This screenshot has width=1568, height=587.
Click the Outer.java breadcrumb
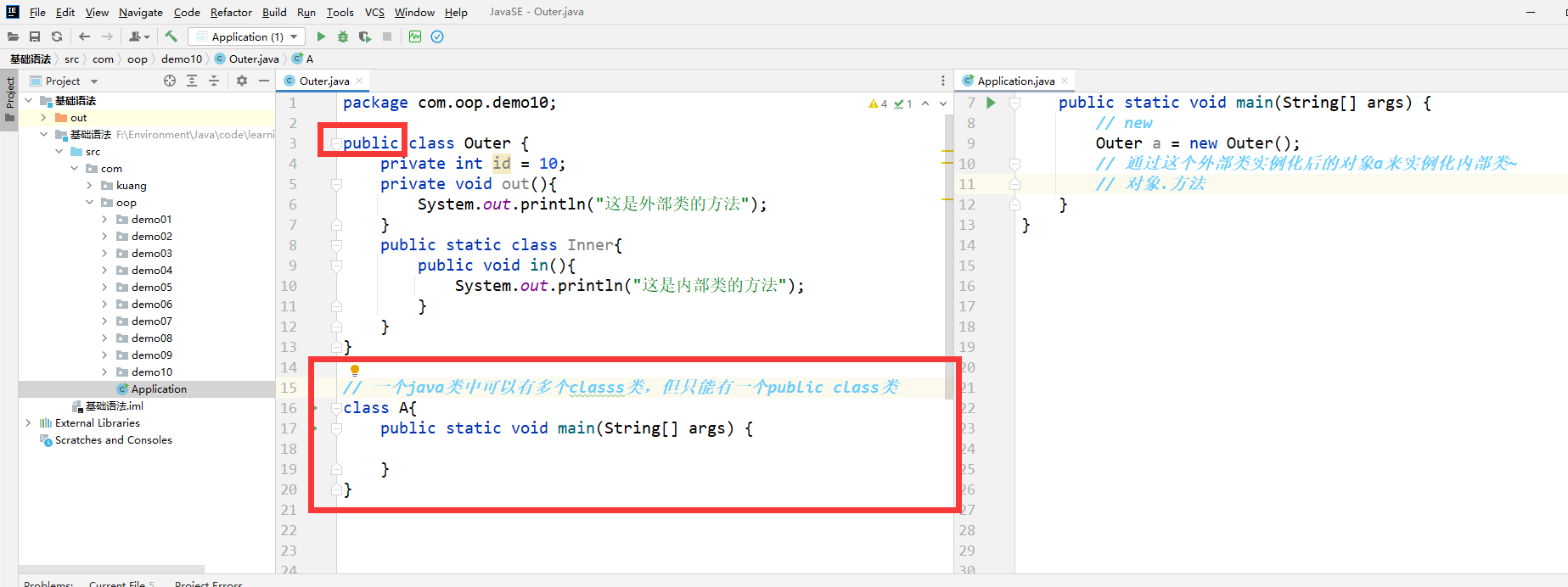247,59
